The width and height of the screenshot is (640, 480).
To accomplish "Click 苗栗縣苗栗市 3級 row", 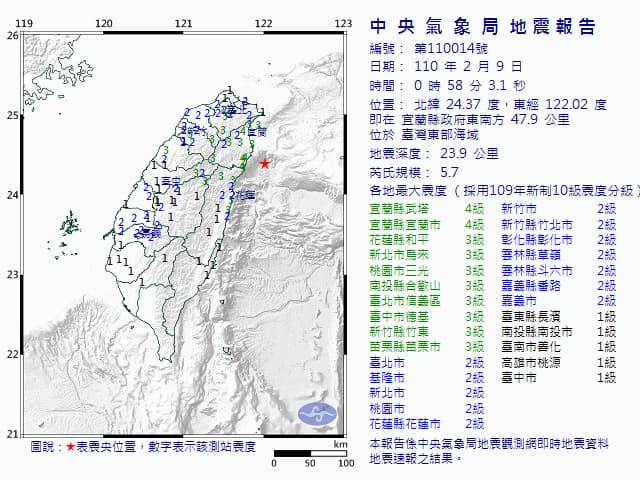I will 427,347.
